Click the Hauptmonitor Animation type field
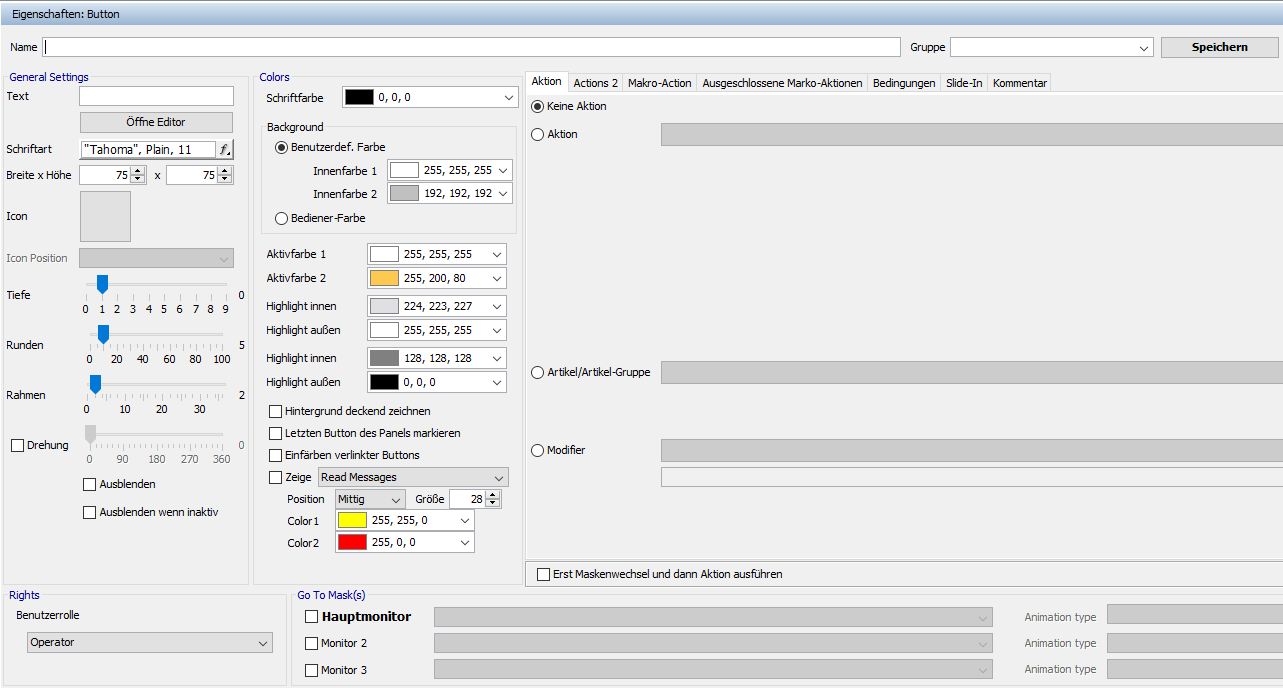The height and width of the screenshot is (688, 1283). point(1195,615)
